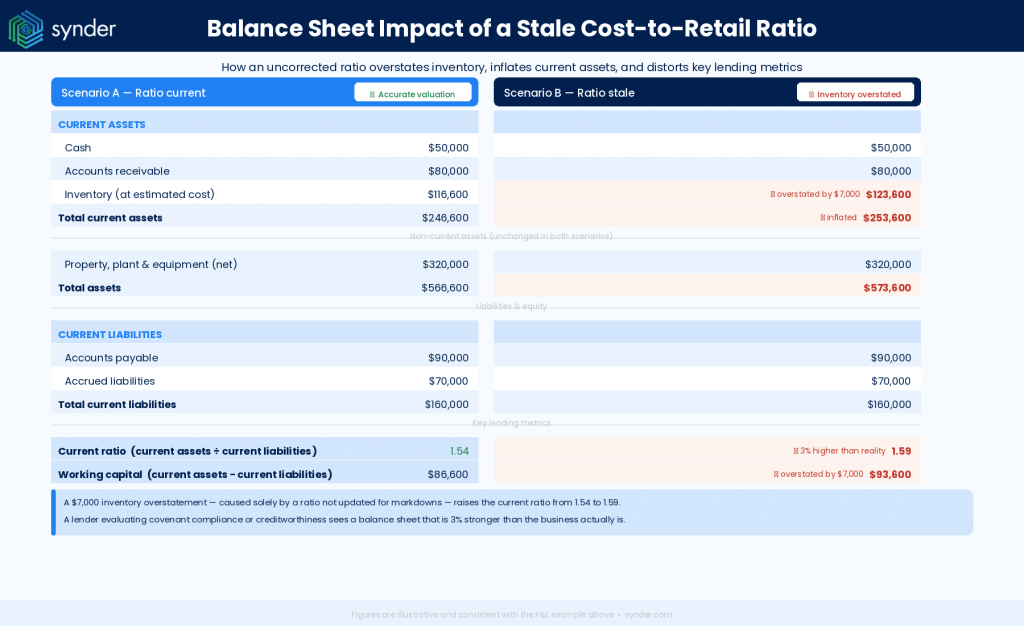This screenshot has height=626, width=1024.
Task: Open the synder.com link in the footer
Action: (651, 615)
